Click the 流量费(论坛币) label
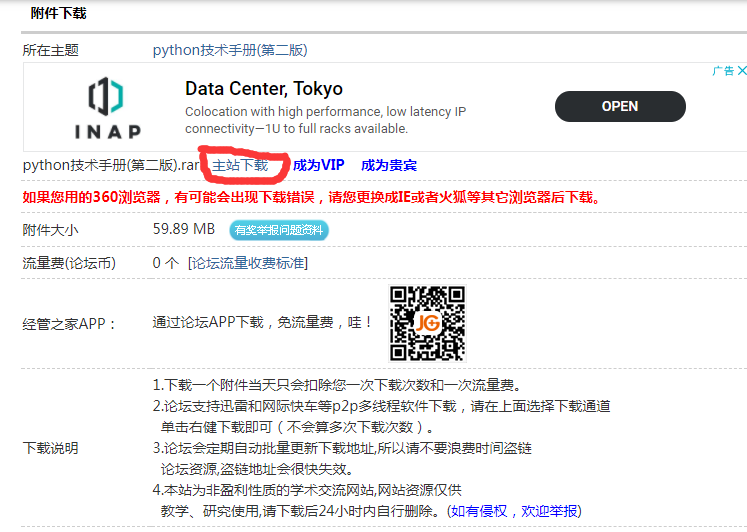Image resolution: width=747 pixels, height=532 pixels. pos(69,263)
